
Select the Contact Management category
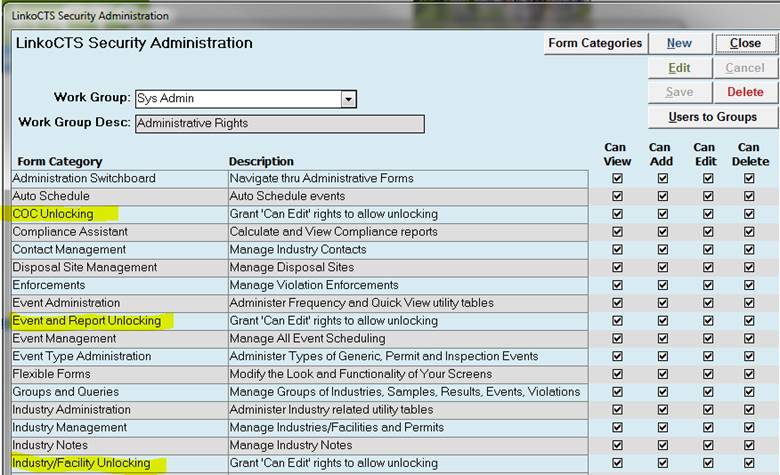pos(119,250)
